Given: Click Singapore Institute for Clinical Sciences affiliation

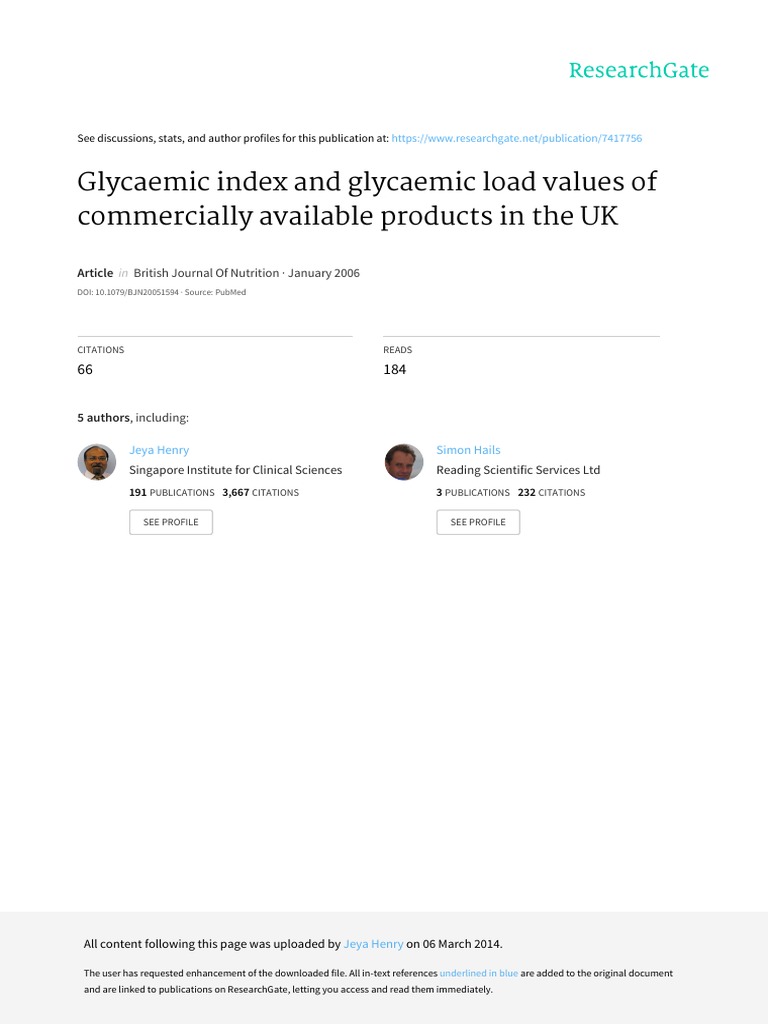Looking at the screenshot, I should click(x=236, y=470).
